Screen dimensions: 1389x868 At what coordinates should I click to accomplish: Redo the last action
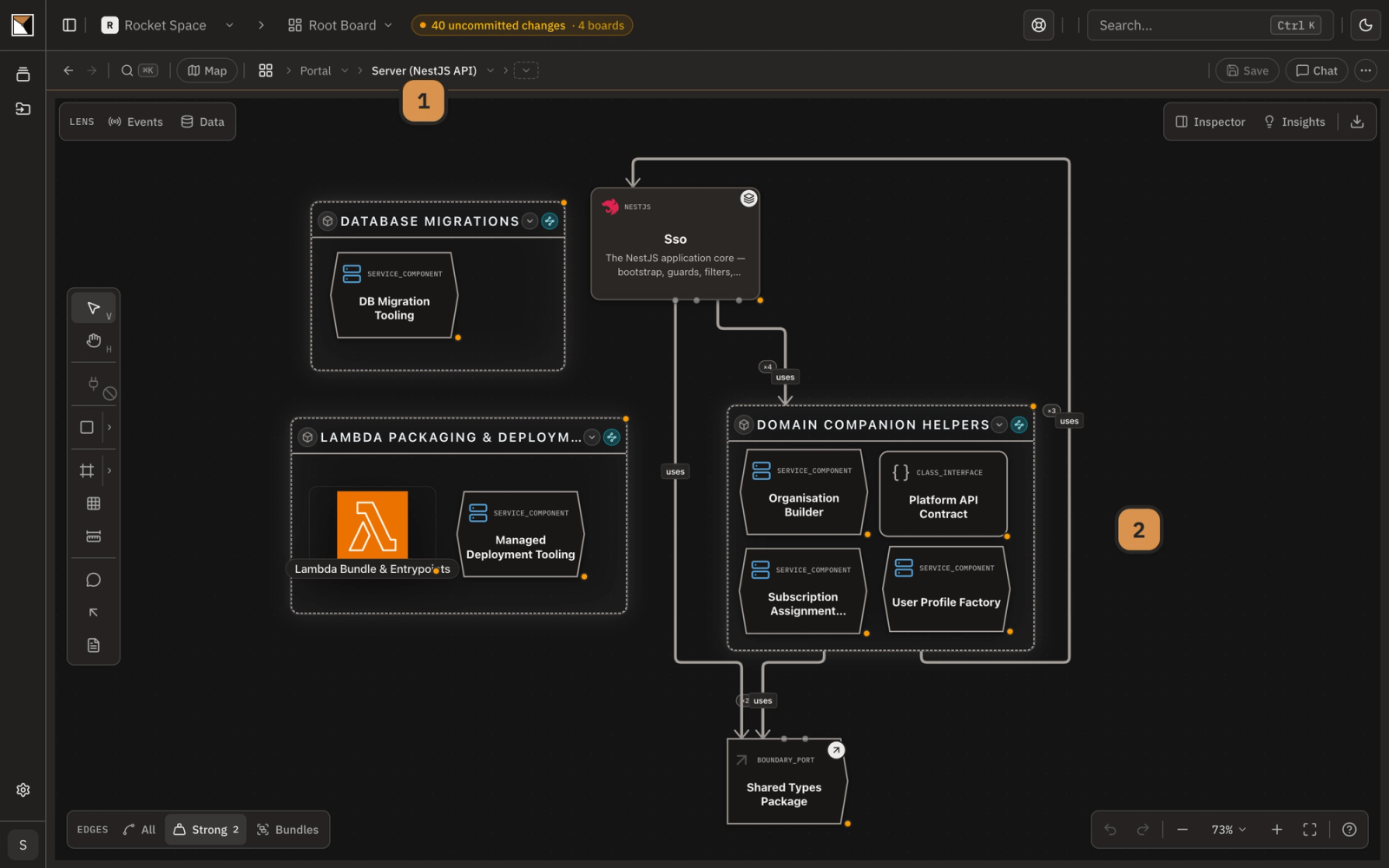point(1142,830)
